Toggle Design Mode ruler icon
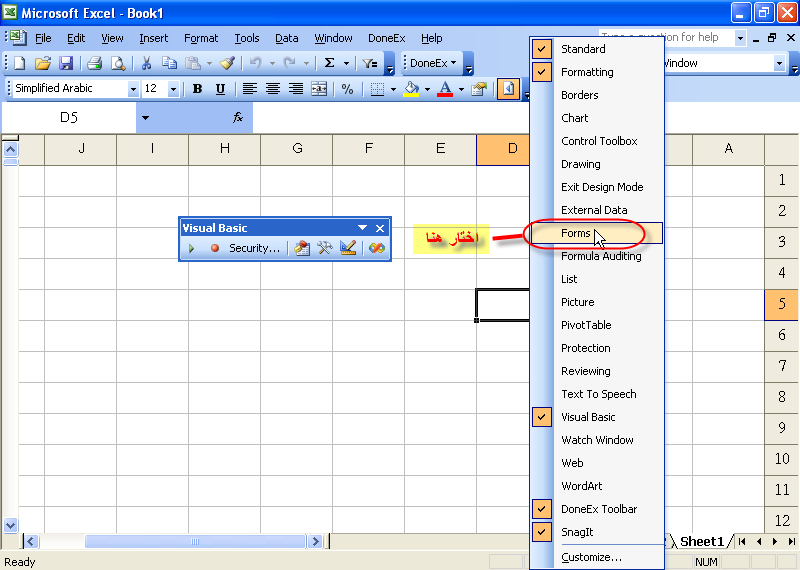800x570 pixels. tap(348, 249)
